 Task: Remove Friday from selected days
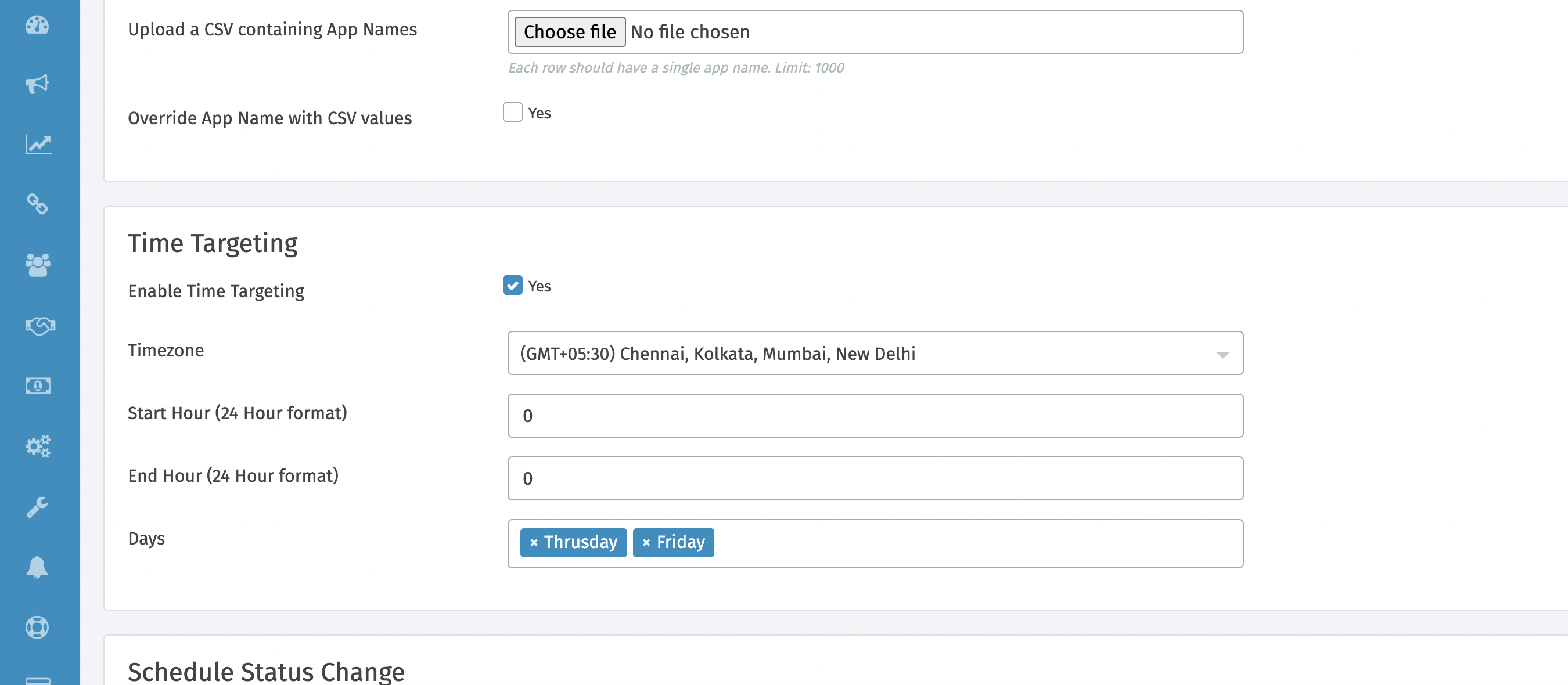pyautogui.click(x=647, y=542)
